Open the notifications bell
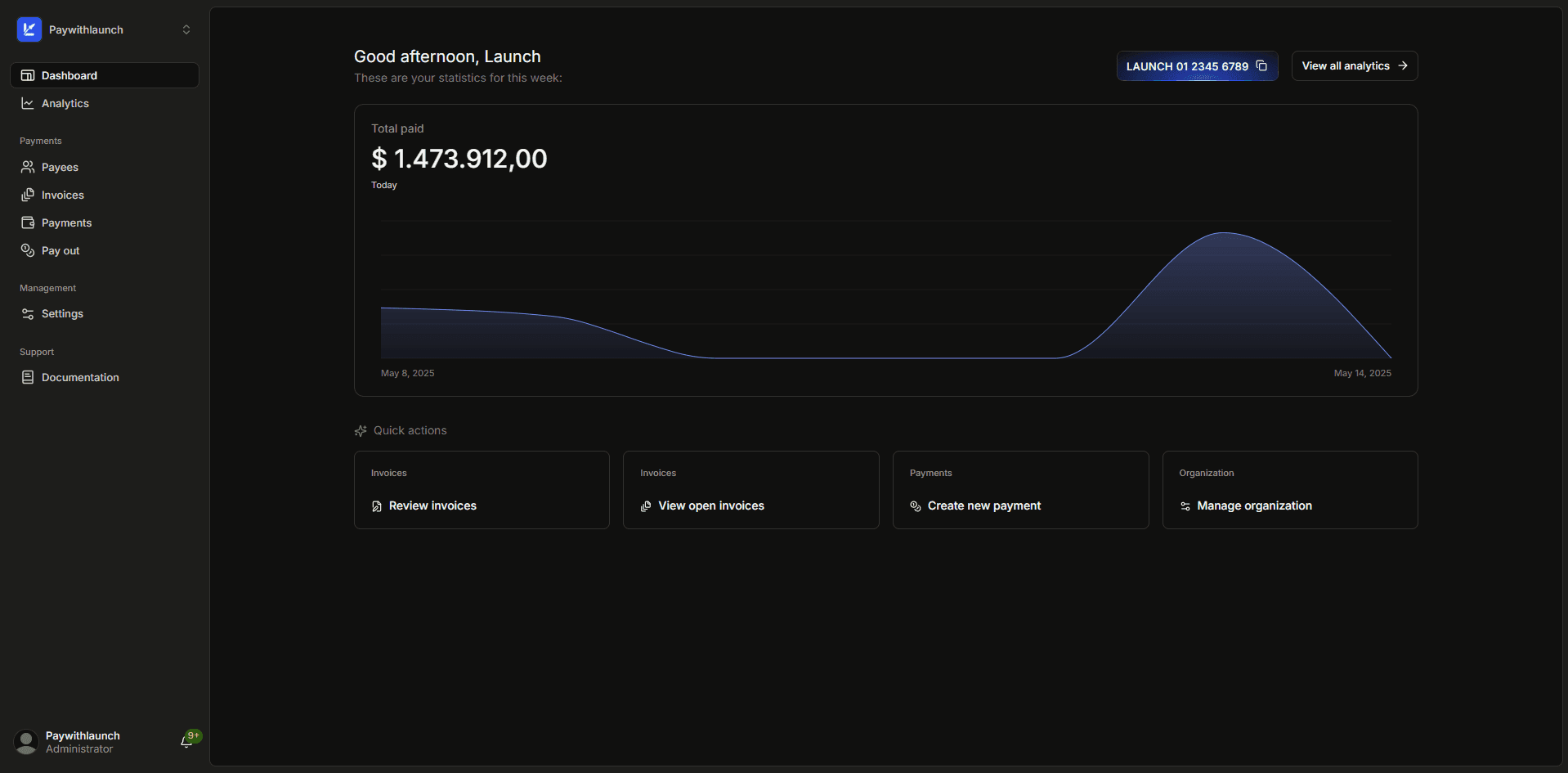This screenshot has height=773, width=1568. click(x=187, y=741)
